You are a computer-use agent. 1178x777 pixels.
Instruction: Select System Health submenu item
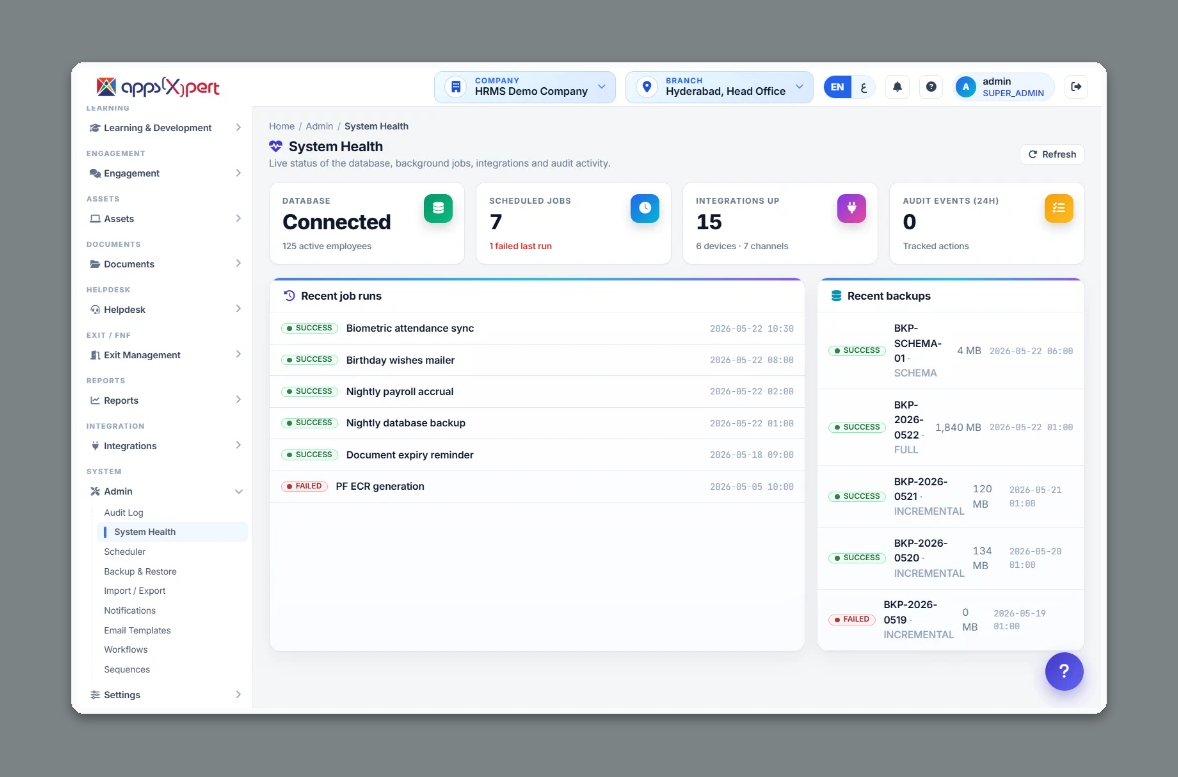[172, 532]
